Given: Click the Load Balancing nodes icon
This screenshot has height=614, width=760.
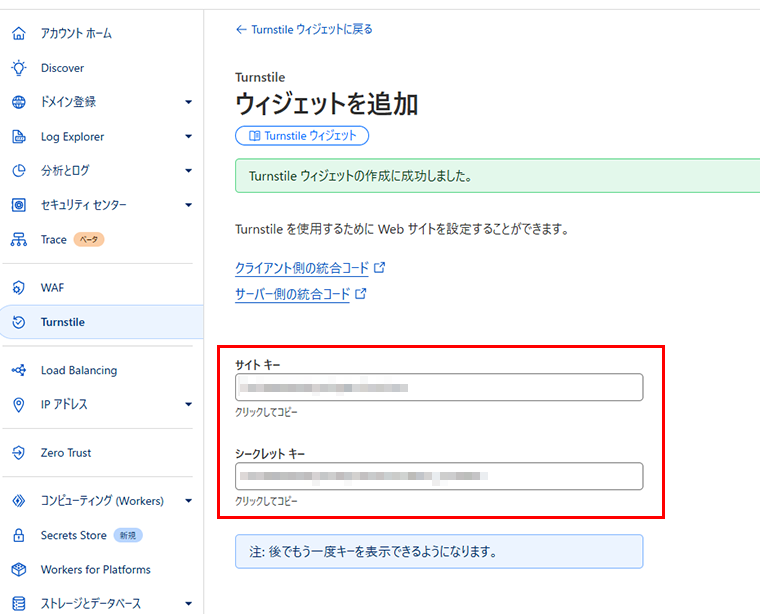Looking at the screenshot, I should tap(18, 370).
